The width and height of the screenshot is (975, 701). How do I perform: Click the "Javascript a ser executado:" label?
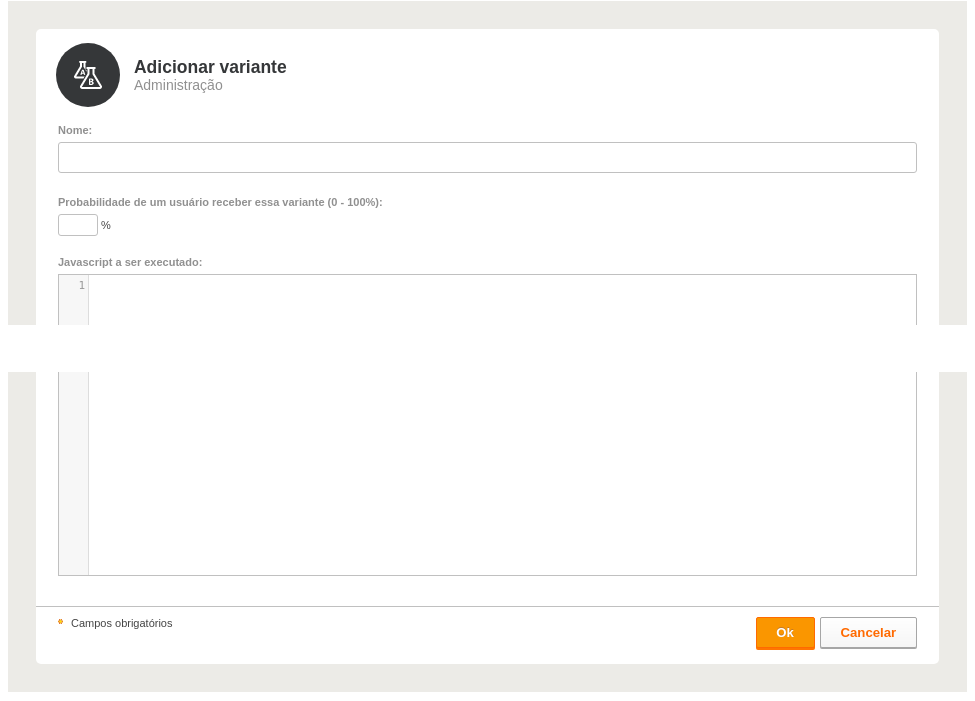point(130,262)
